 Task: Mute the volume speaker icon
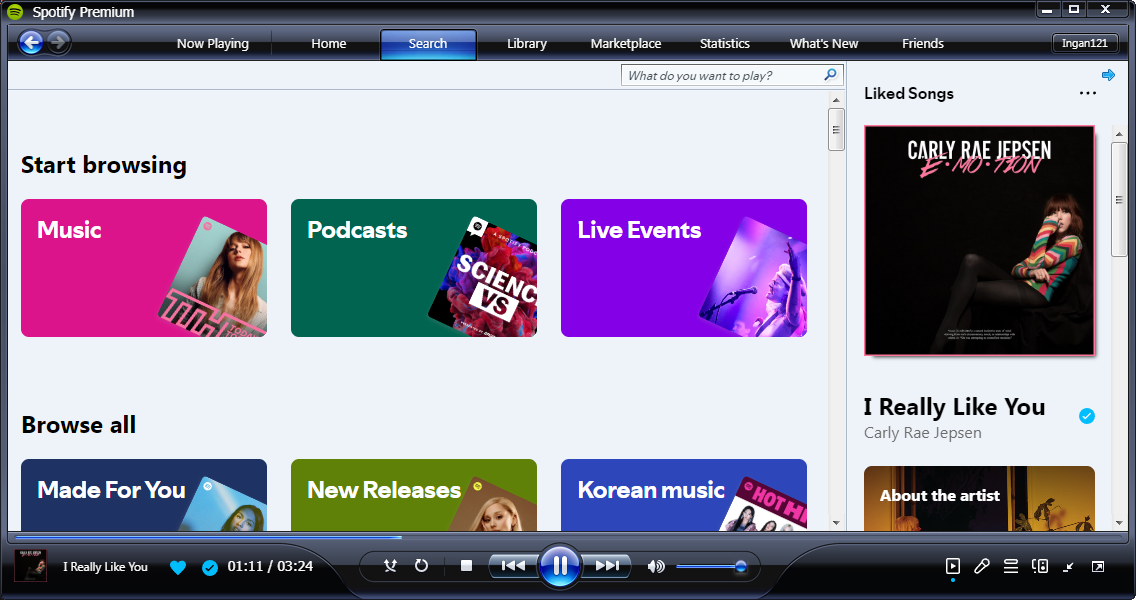656,566
